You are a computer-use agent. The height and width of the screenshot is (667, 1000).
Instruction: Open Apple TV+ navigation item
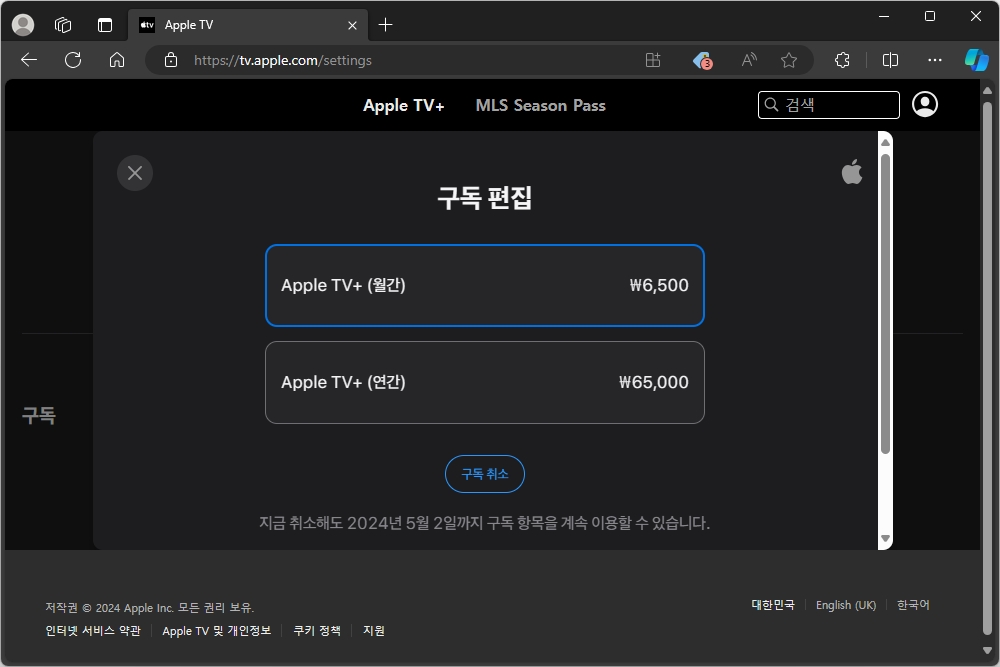(x=404, y=105)
